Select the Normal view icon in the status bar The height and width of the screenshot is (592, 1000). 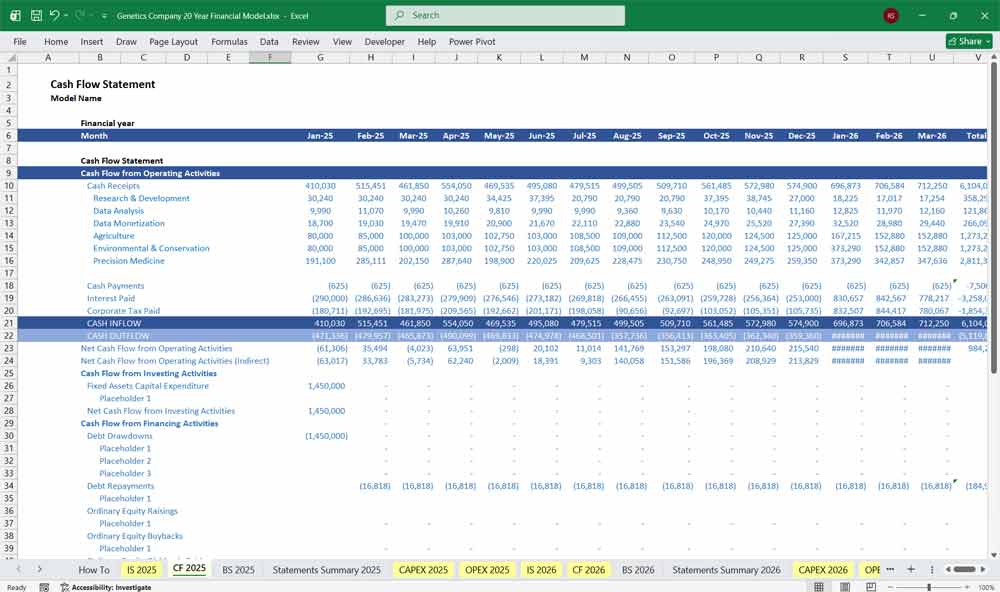[x=819, y=586]
